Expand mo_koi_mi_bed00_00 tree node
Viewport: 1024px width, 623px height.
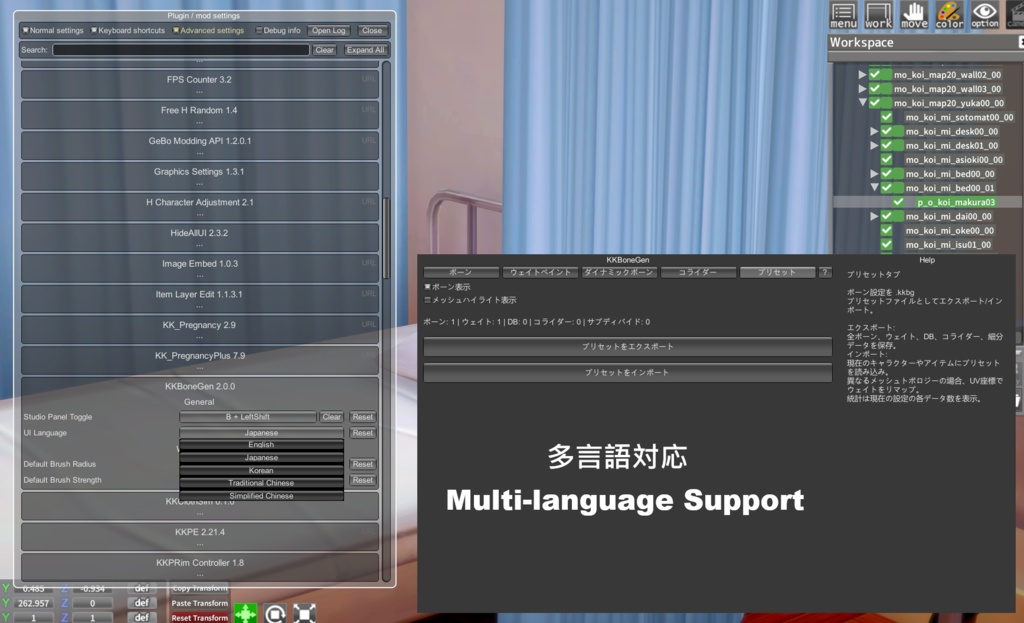pyautogui.click(x=874, y=174)
